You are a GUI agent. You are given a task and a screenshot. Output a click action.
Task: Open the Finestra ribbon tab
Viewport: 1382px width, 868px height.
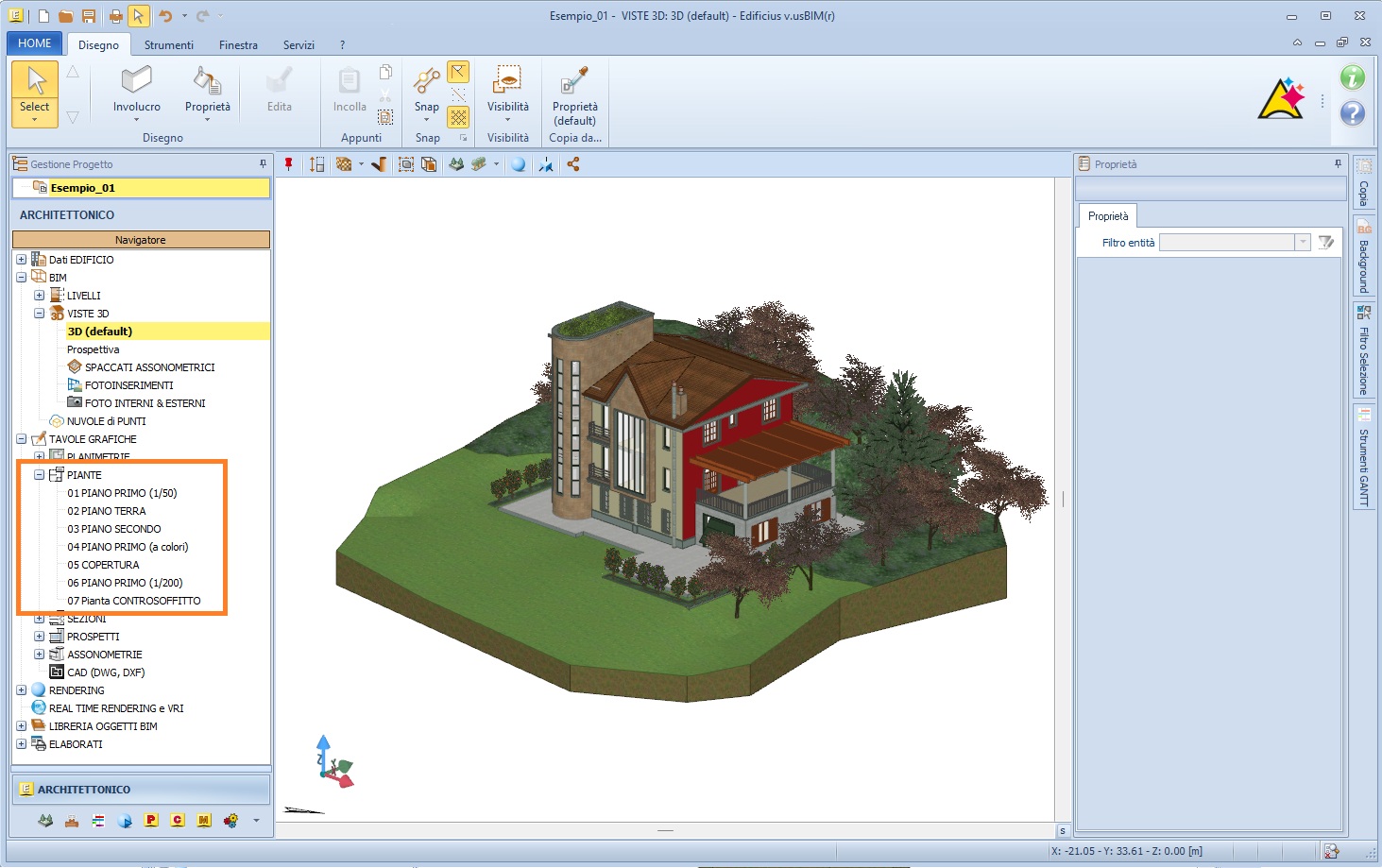[238, 44]
